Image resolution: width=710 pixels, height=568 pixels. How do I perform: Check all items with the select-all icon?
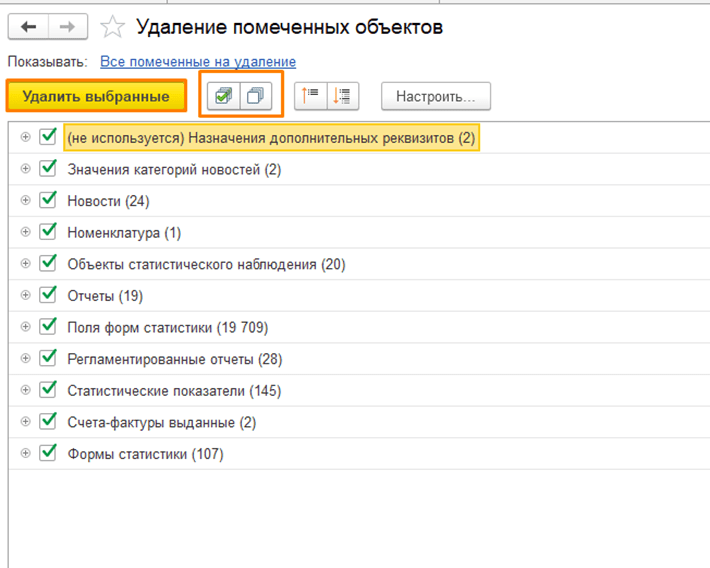(x=225, y=97)
